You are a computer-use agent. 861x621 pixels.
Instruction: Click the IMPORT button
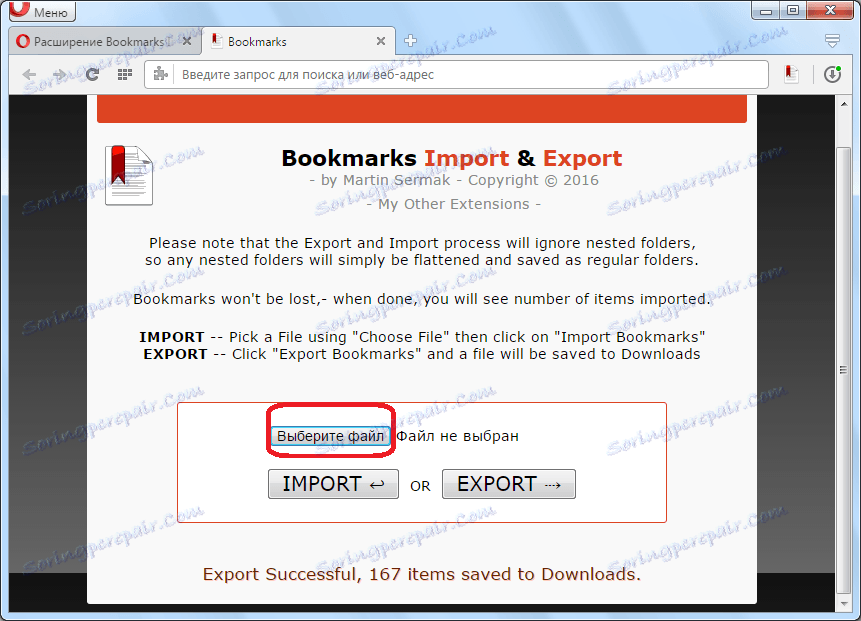(333, 484)
